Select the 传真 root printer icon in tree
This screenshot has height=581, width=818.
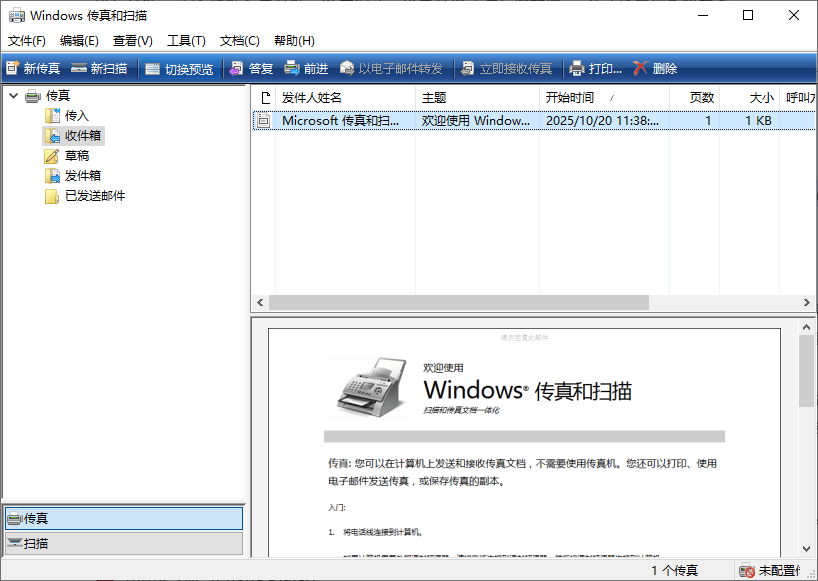[x=33, y=96]
